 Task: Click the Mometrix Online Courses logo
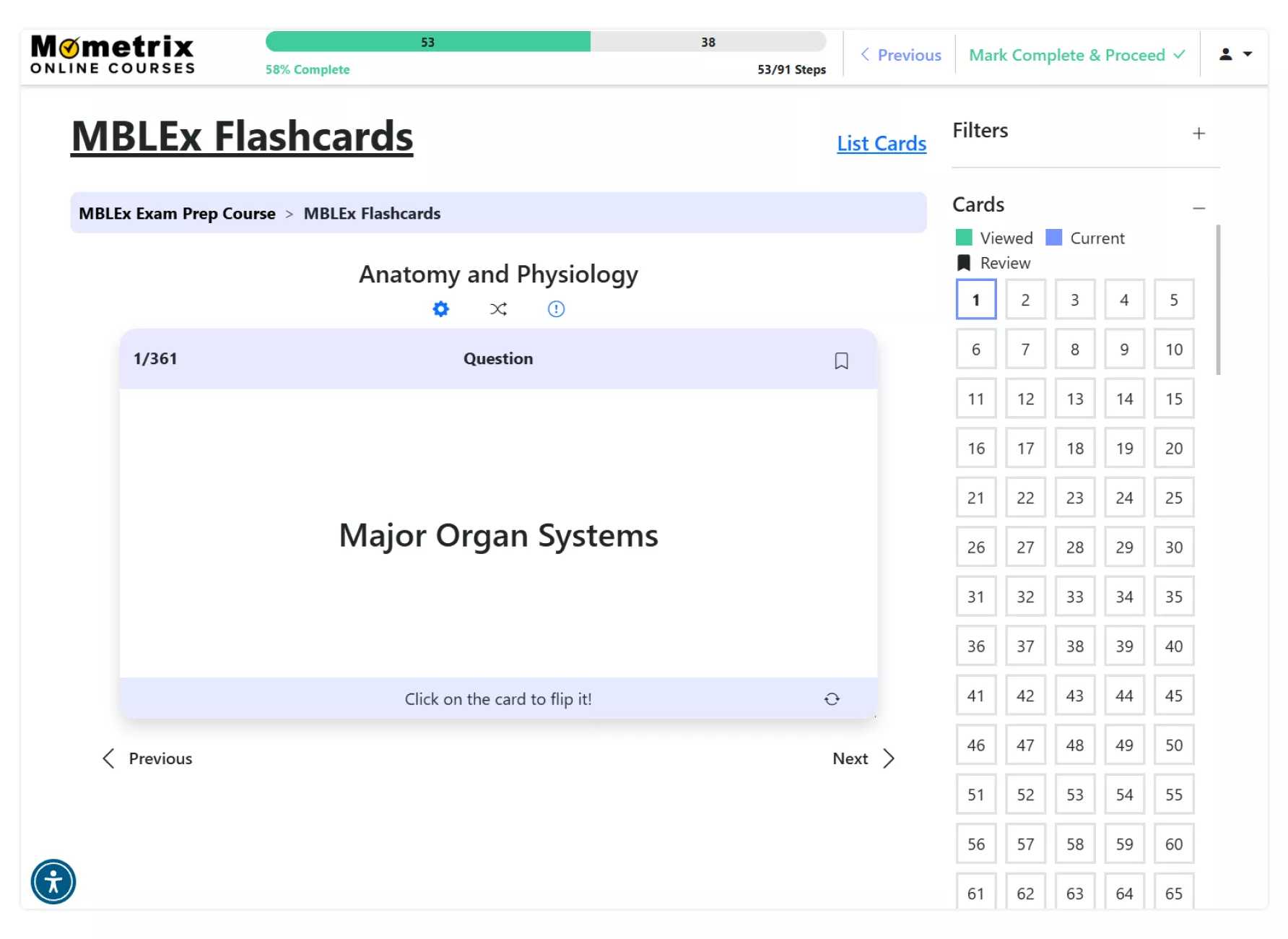click(113, 55)
